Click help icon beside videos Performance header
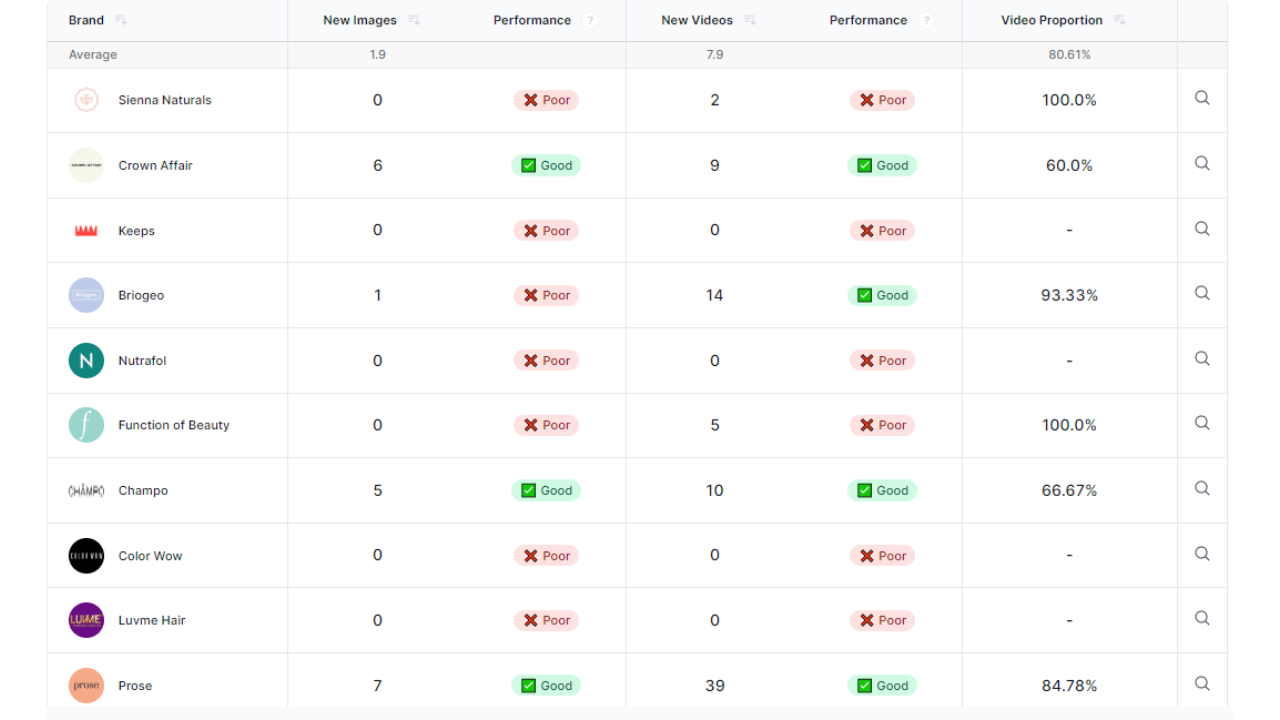1280x720 pixels. pos(926,21)
